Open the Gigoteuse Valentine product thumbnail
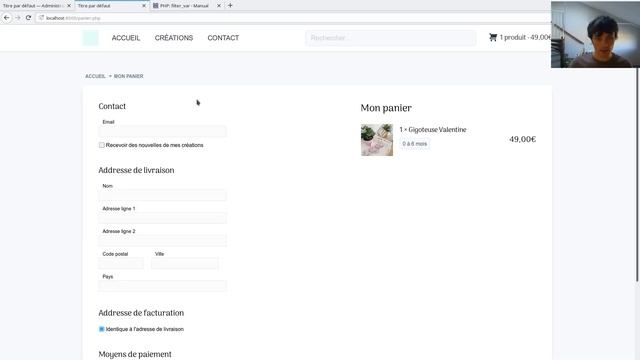 (377, 140)
